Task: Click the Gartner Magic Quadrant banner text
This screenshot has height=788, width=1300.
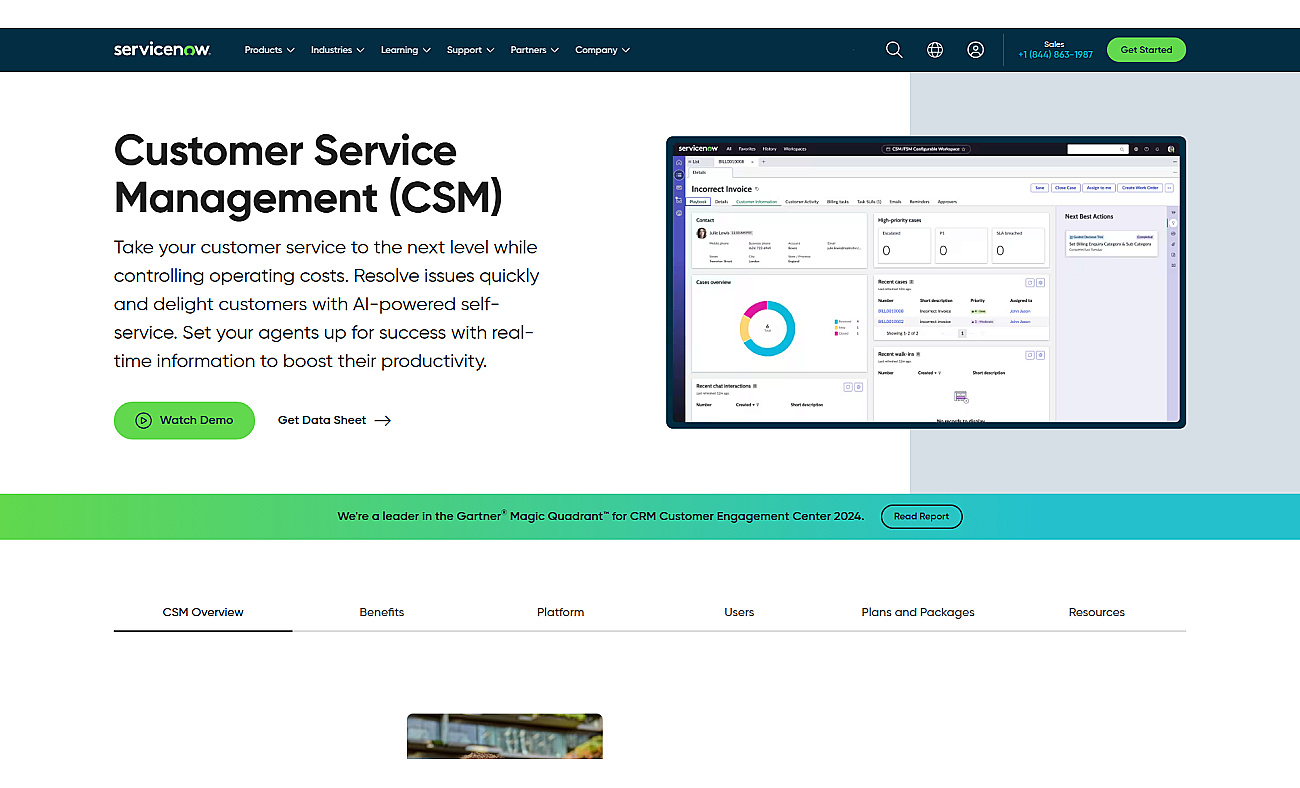Action: (x=600, y=517)
